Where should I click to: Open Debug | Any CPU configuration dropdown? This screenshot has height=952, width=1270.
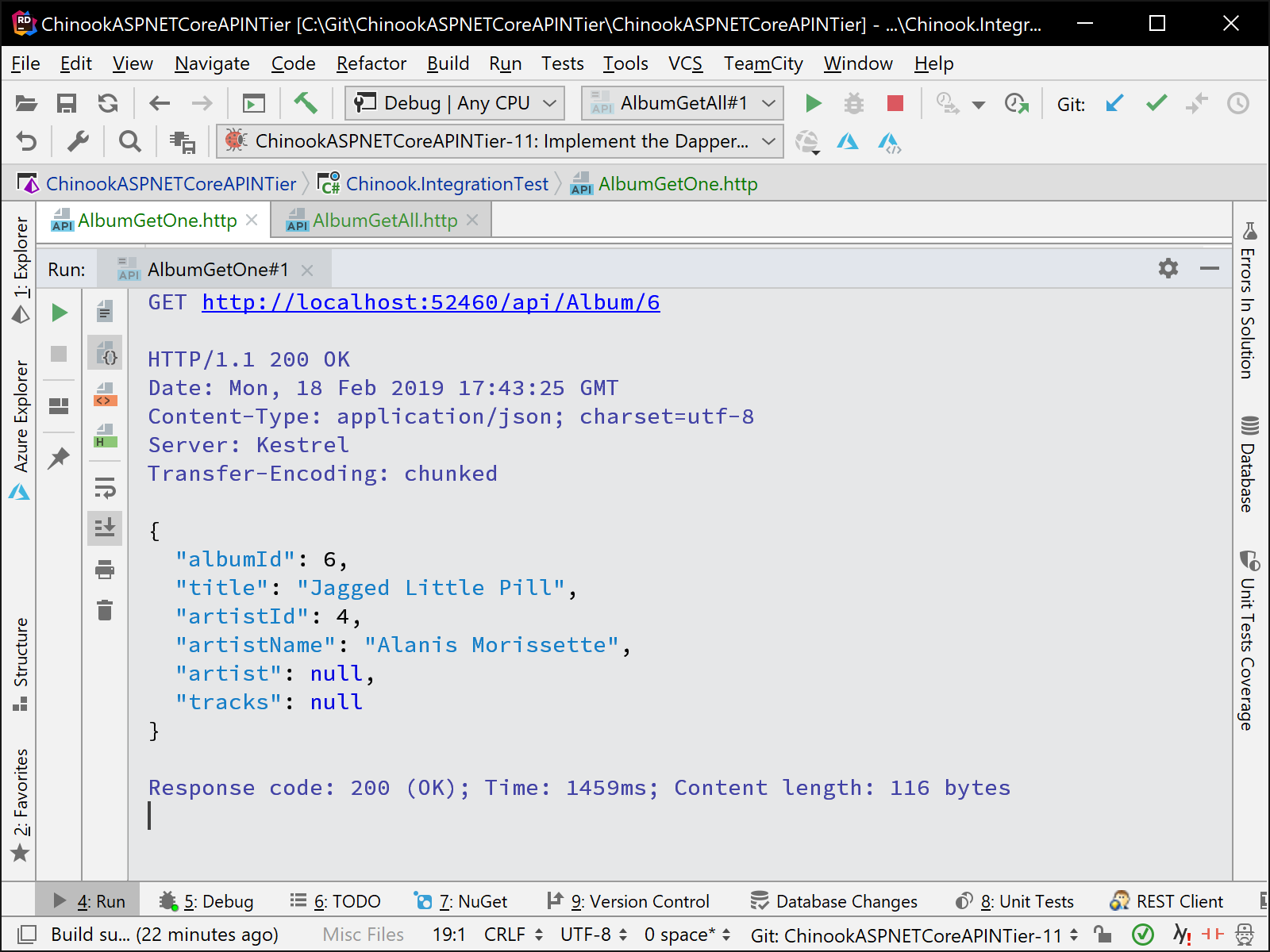click(x=456, y=103)
